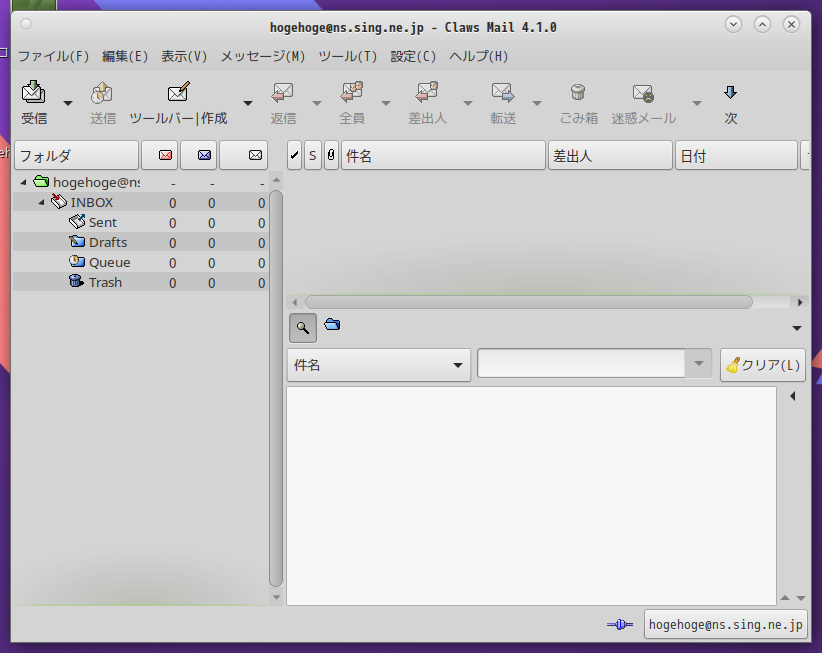Click the new messages column envelope icon

tap(166, 155)
